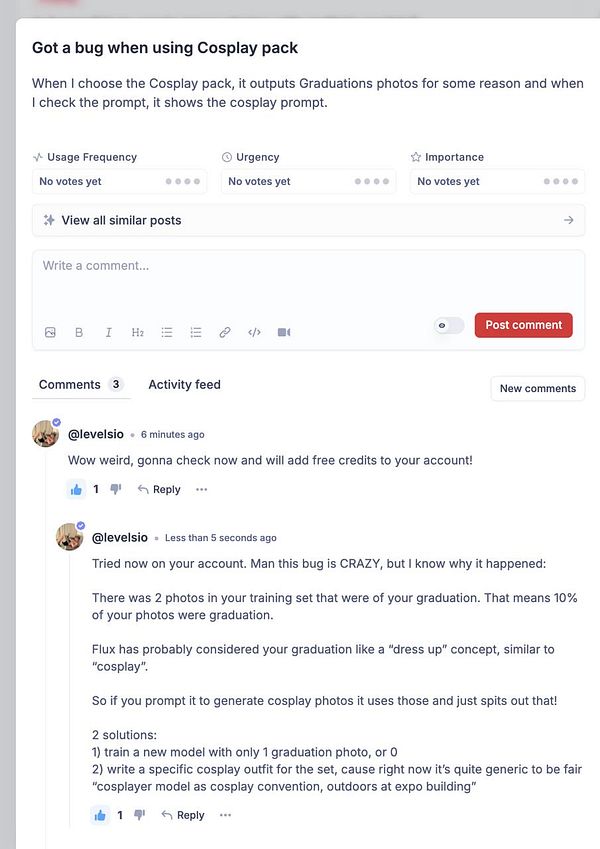The width and height of the screenshot is (600, 849).
Task: Open more options on levelsio's first comment
Action: coord(202,489)
